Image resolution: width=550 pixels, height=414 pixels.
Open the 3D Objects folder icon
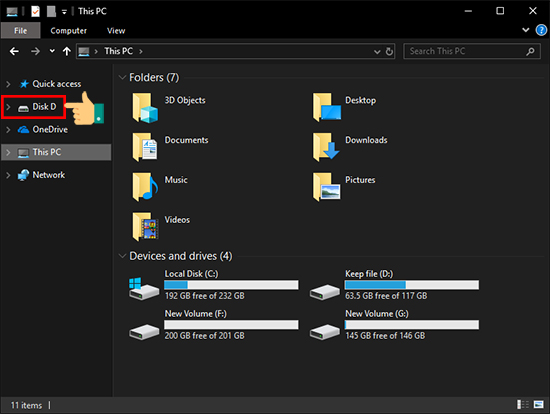(145, 108)
